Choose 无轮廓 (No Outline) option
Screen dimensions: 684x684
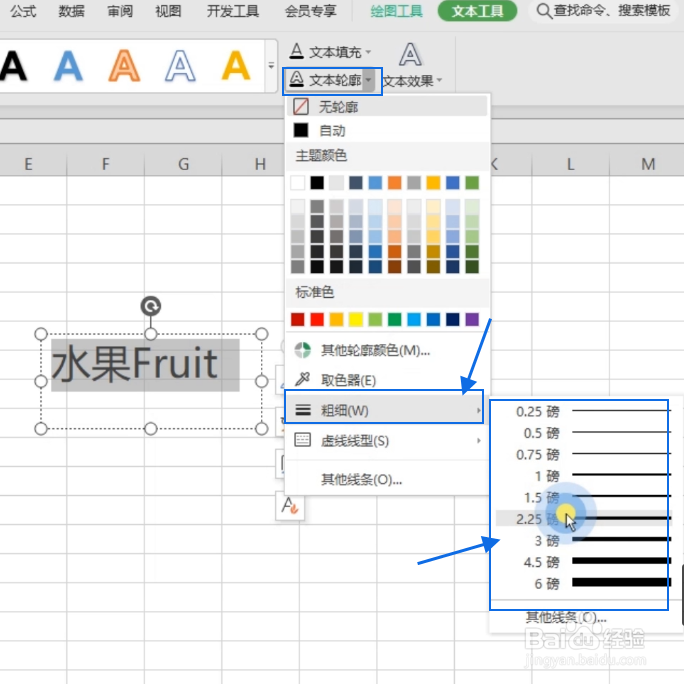(x=387, y=106)
